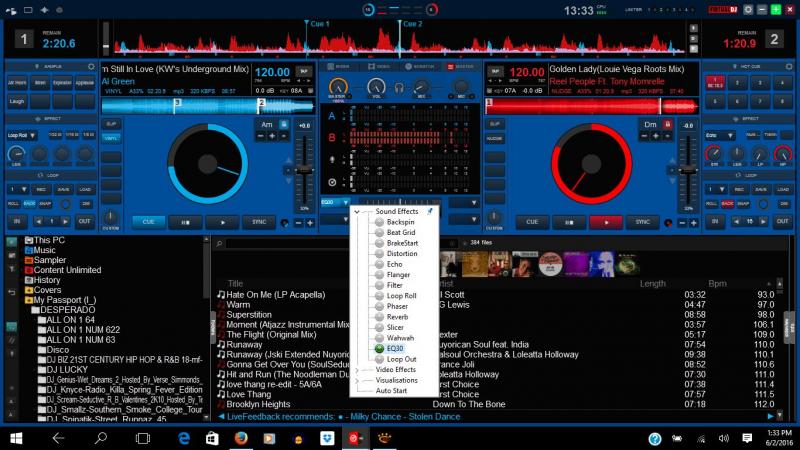Viewport: 800px width, 450px height.
Task: Select Loop Out from effects list
Action: [x=402, y=359]
